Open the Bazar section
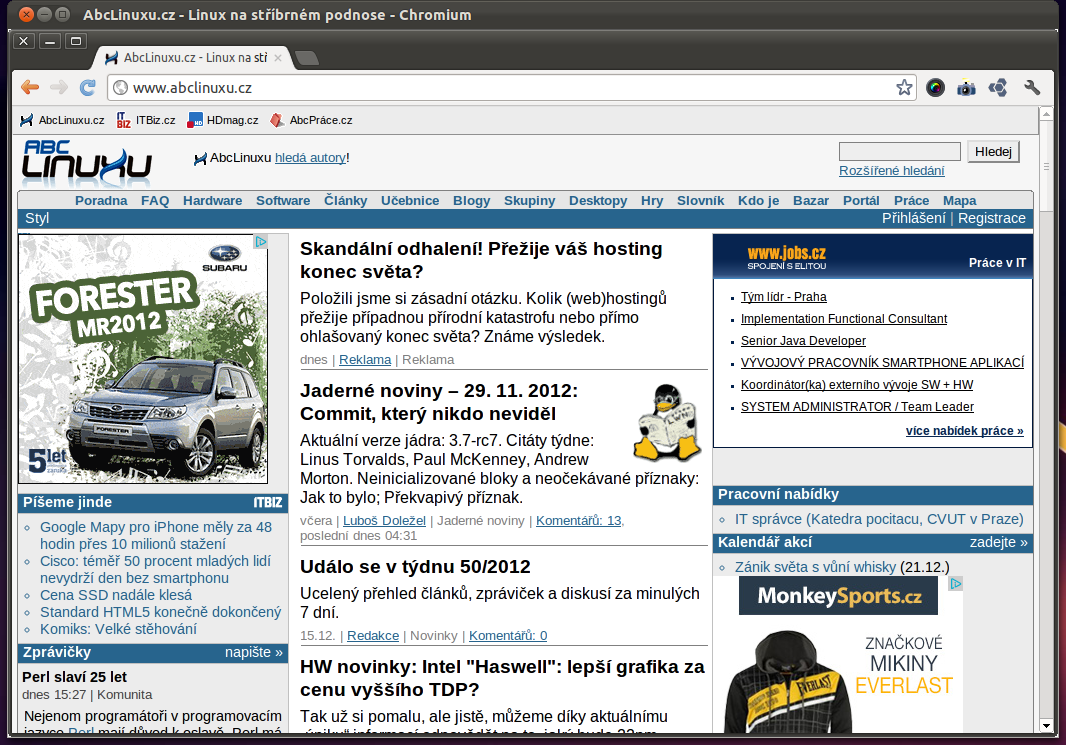1066x745 pixels. (x=811, y=201)
